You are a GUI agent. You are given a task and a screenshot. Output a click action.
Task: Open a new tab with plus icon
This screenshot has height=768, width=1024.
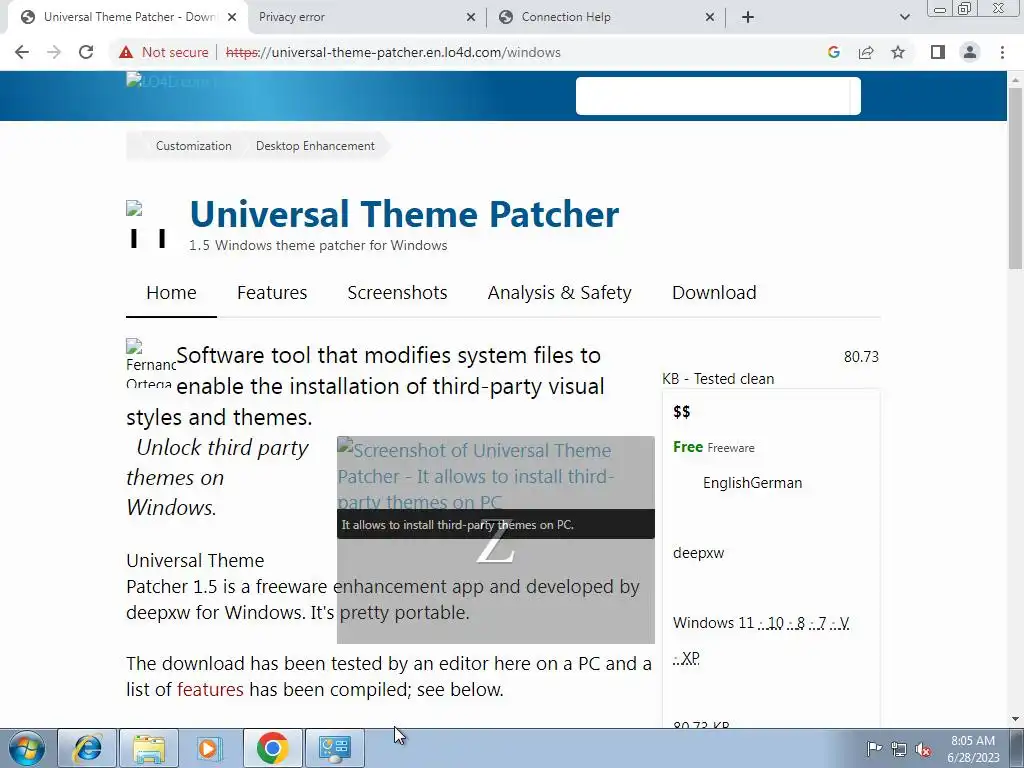(x=748, y=17)
